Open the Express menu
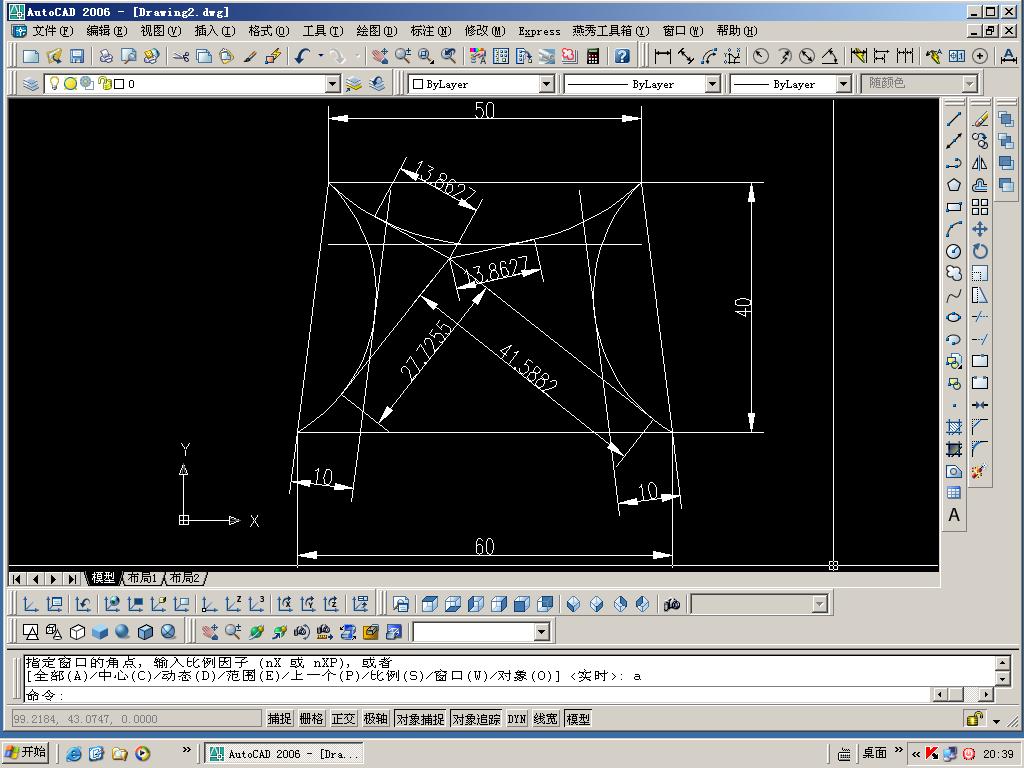Viewport: 1024px width, 768px height. (539, 31)
